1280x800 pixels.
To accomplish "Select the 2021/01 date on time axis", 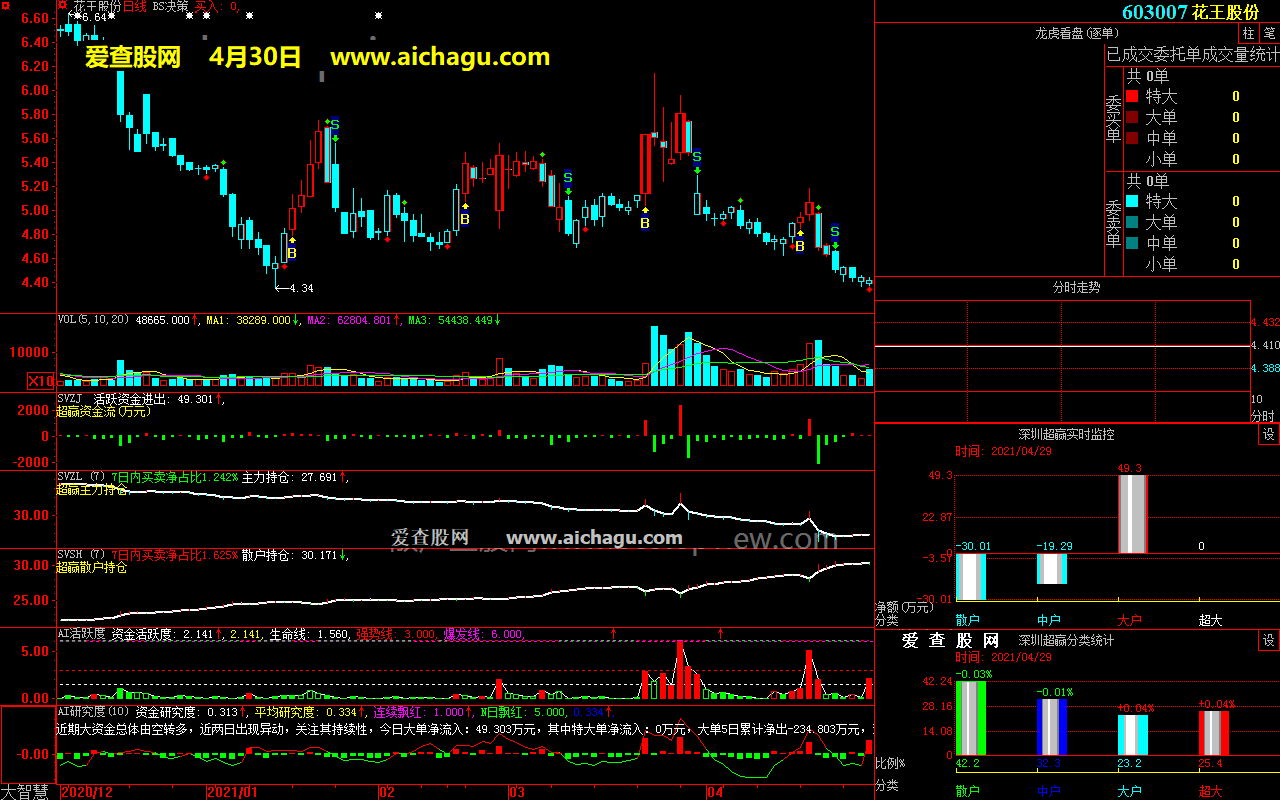I will (x=232, y=792).
